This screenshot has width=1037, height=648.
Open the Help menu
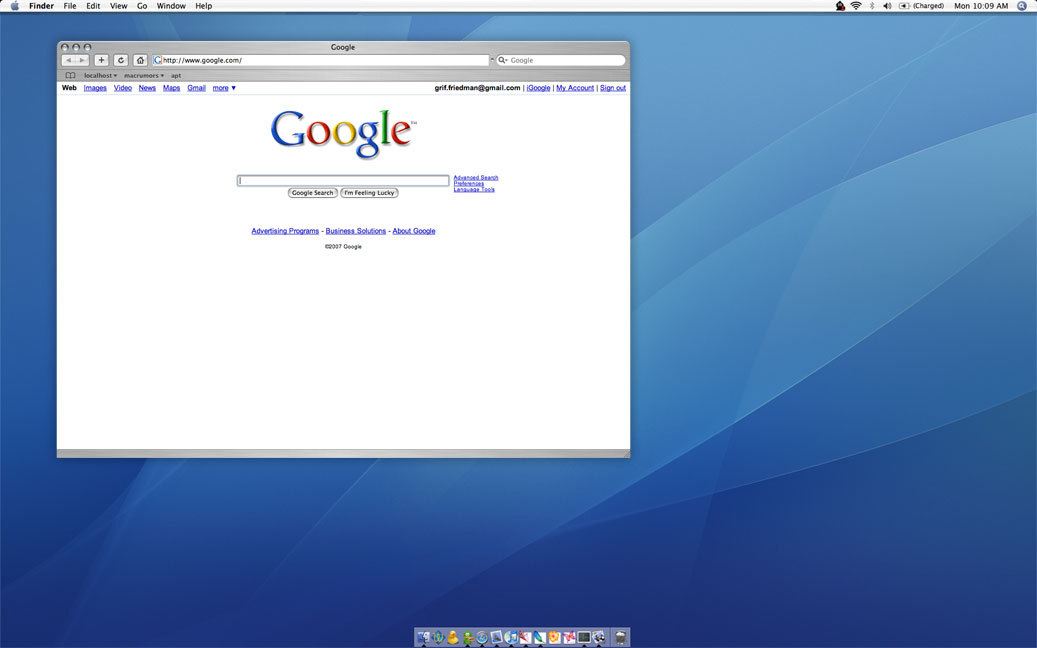[x=204, y=6]
